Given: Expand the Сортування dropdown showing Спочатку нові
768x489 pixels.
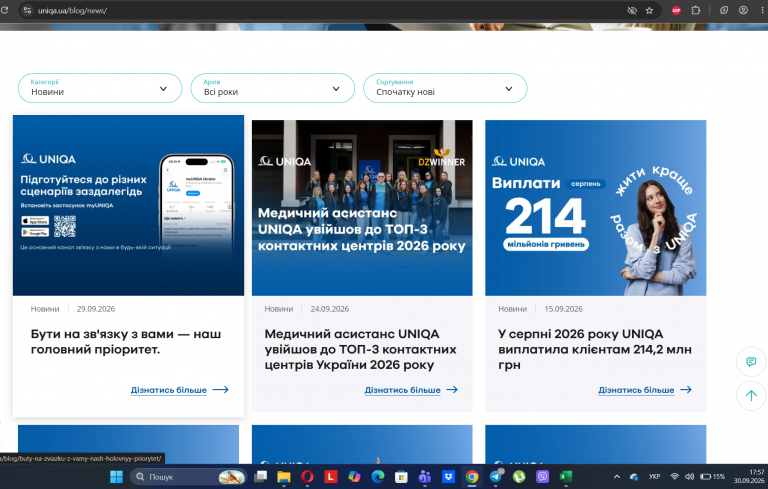Looking at the screenshot, I should click(x=445, y=88).
